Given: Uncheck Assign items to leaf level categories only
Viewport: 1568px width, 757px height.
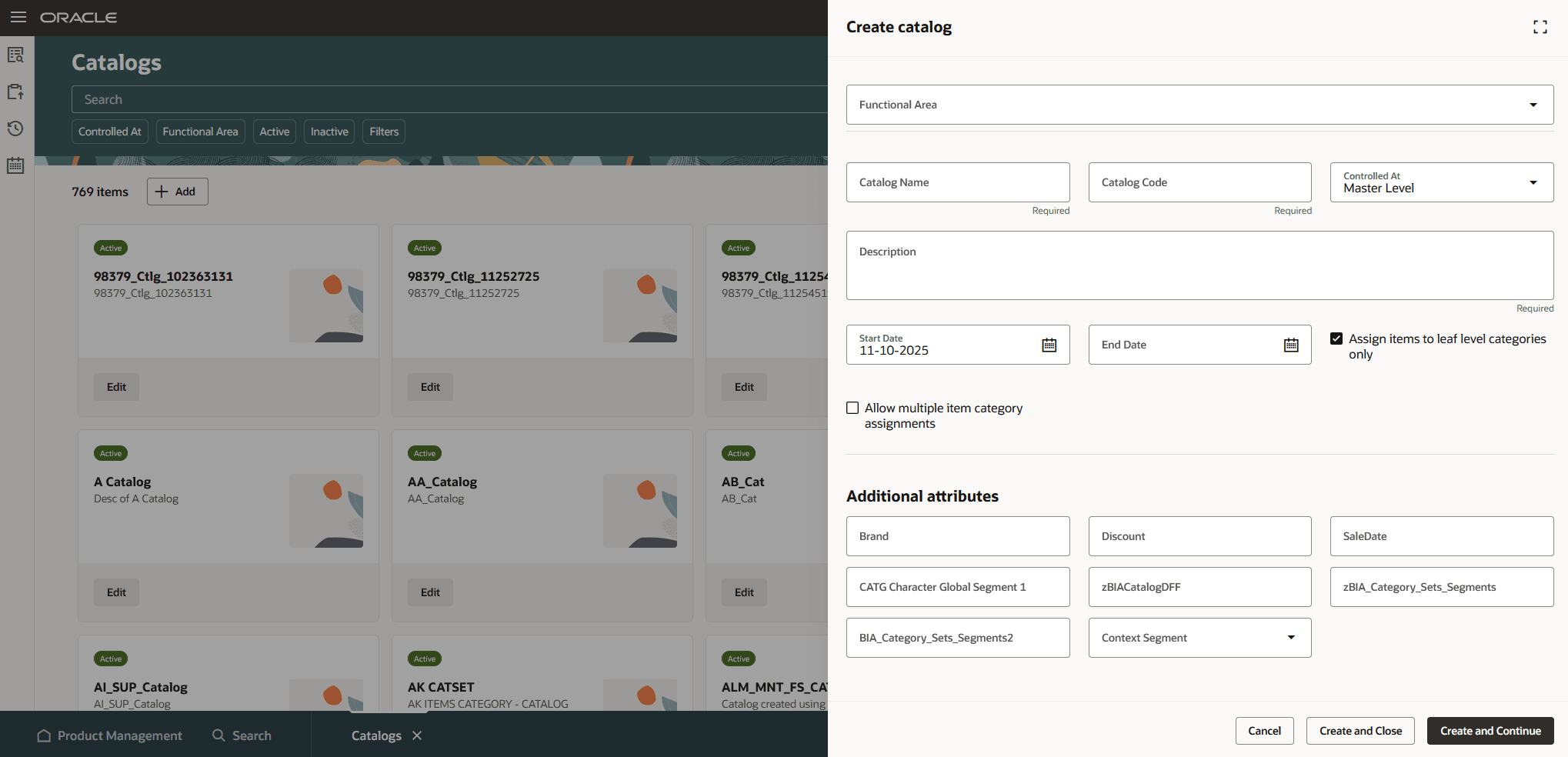Looking at the screenshot, I should pos(1336,338).
